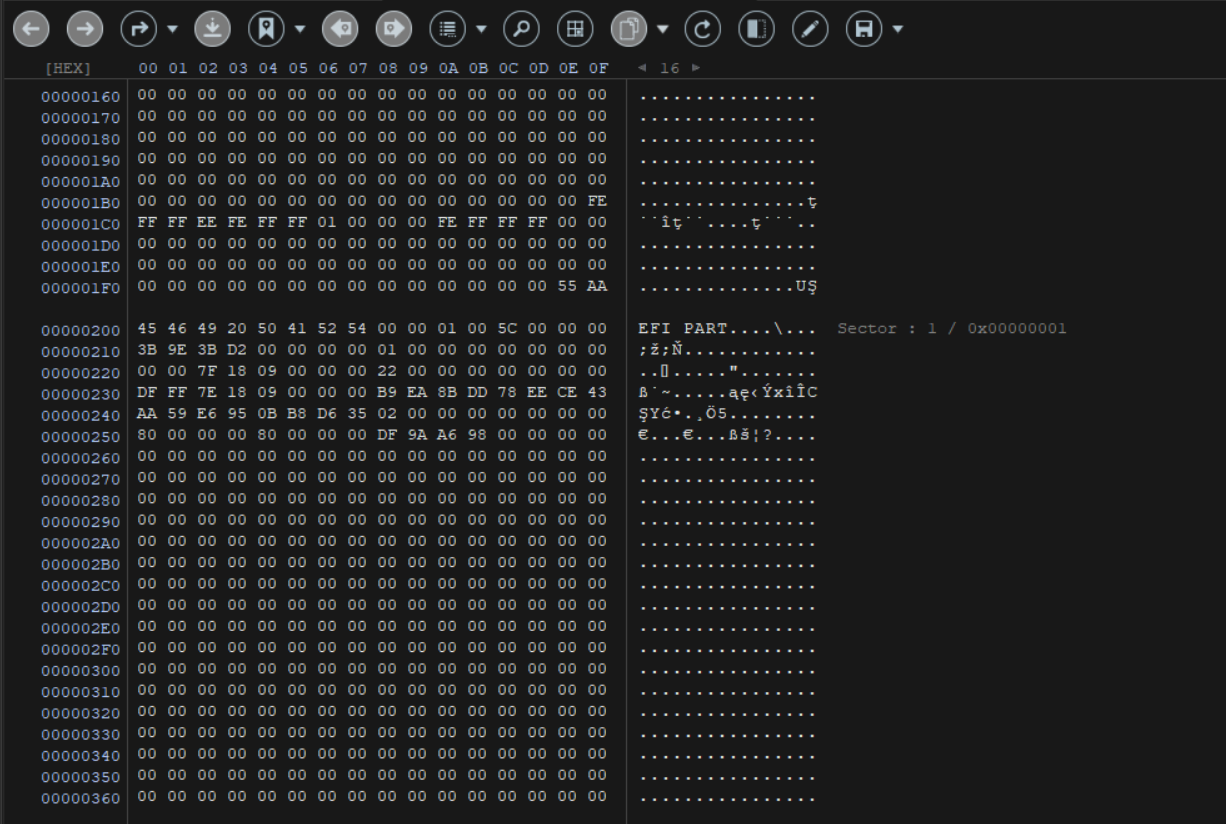Toggle the split panel view icon
The height and width of the screenshot is (824, 1226).
point(754,29)
